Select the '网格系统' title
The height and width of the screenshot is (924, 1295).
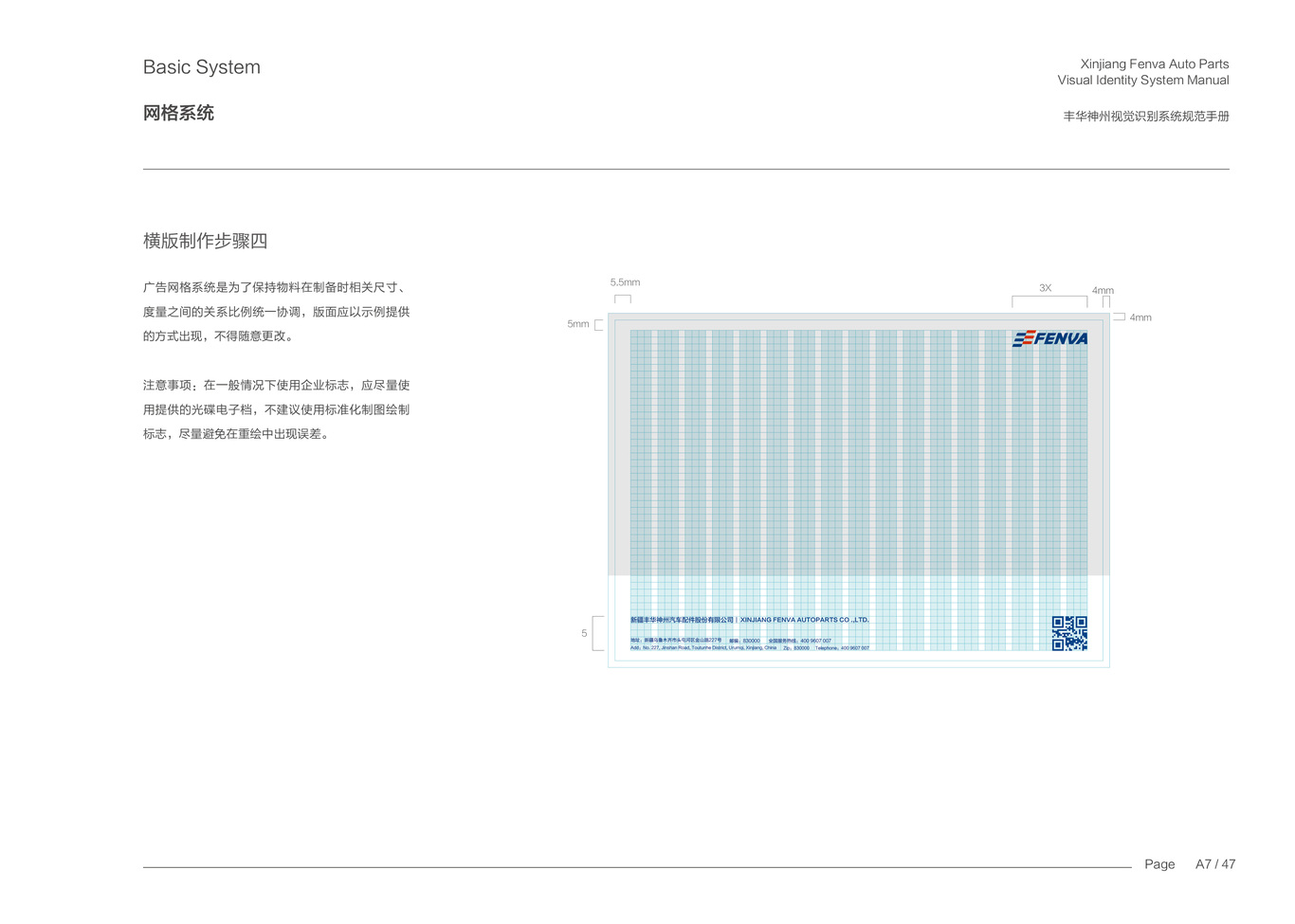tap(178, 113)
